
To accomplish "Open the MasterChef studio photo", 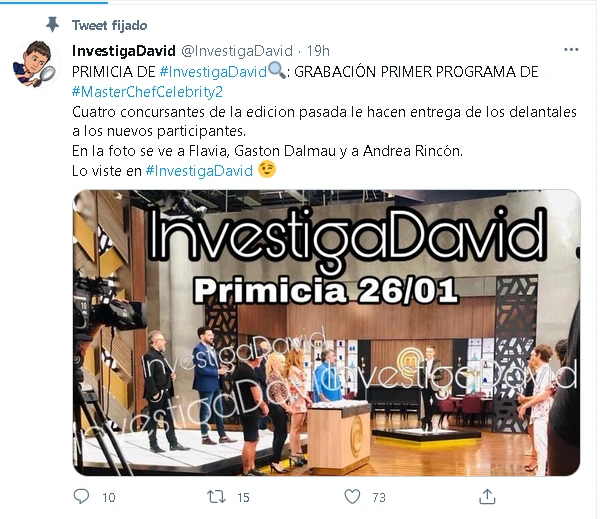I will [326, 333].
